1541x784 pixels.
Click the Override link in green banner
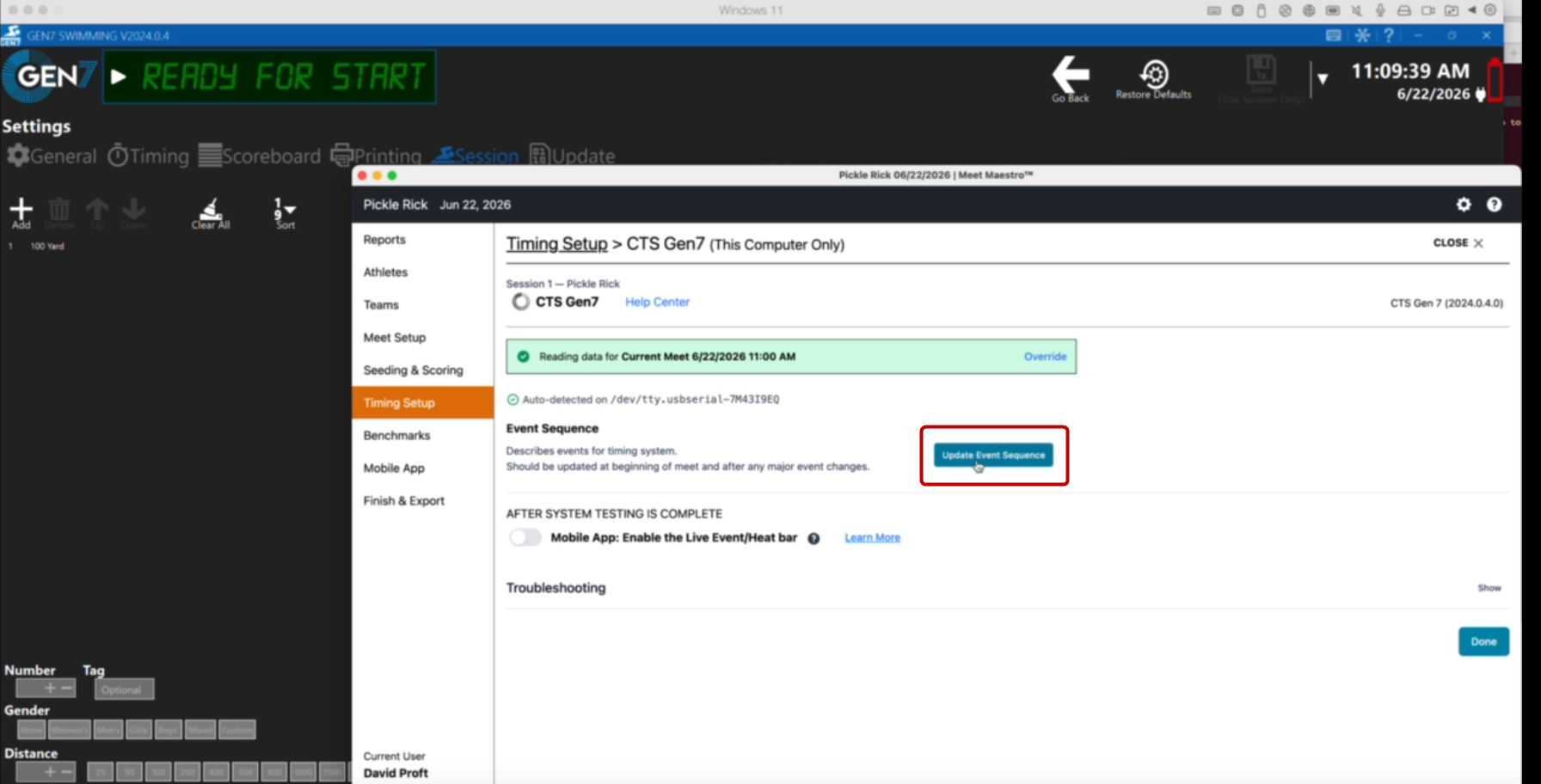tap(1045, 357)
